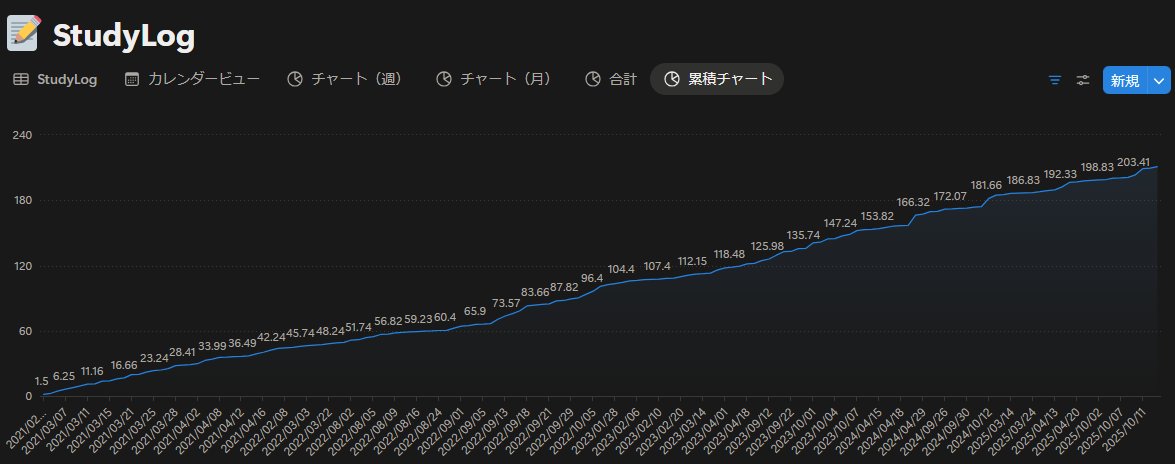Select the 累積チャート tab
This screenshot has height=464, width=1175.
tap(717, 79)
